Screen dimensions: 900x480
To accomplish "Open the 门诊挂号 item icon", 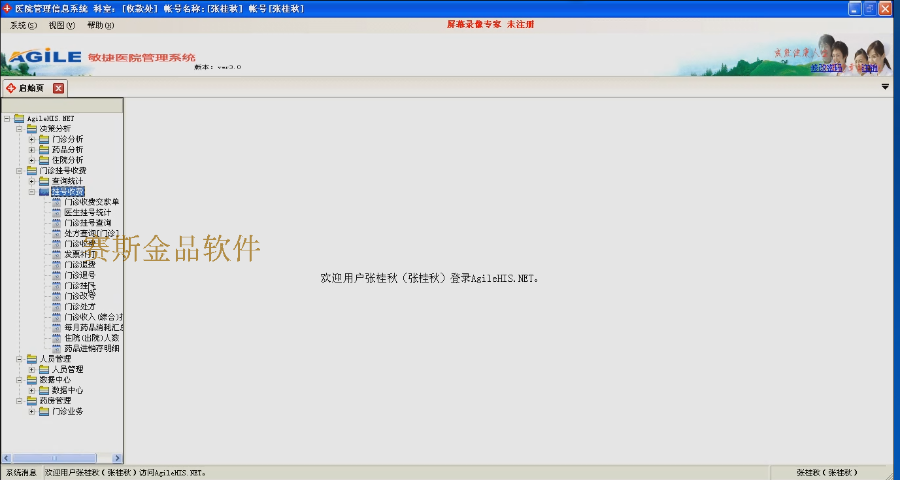I will pos(56,285).
